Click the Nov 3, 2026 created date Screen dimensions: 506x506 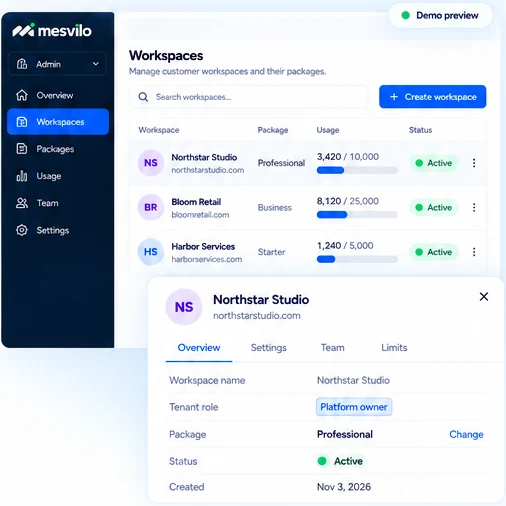pyautogui.click(x=344, y=487)
